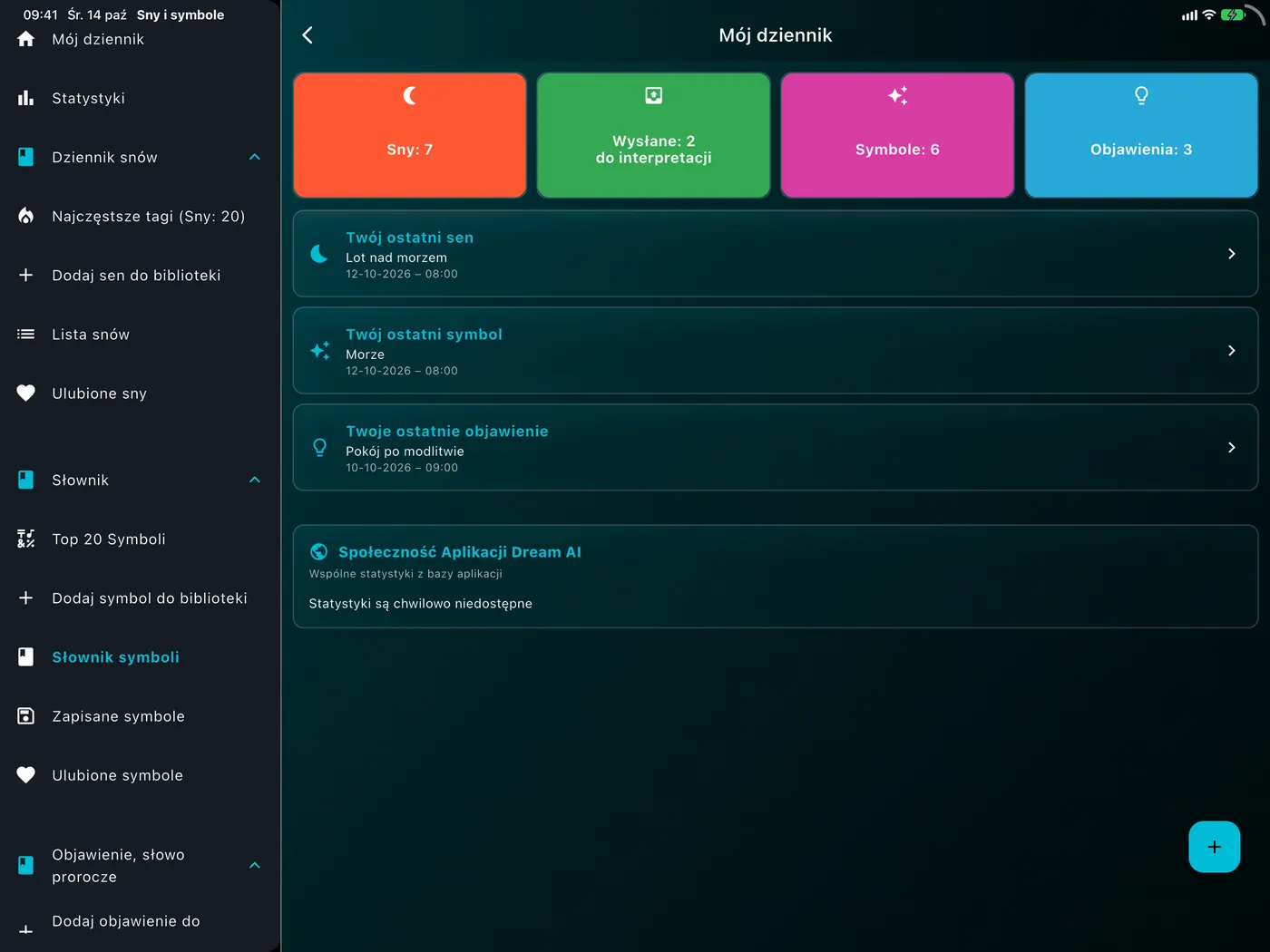Collapse Objawienie, słowo prorocze section chevron
Screen dimensions: 1270x952
click(255, 865)
